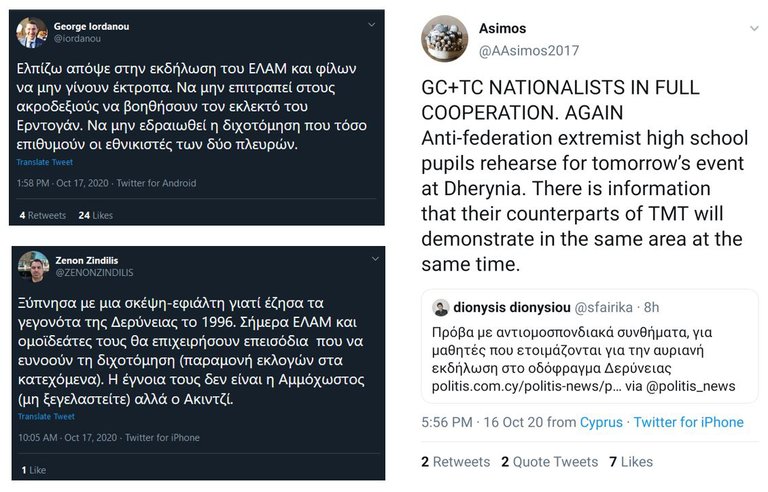View the 1 Like on Zindilis's tweet
The height and width of the screenshot is (492, 768).
point(33,469)
